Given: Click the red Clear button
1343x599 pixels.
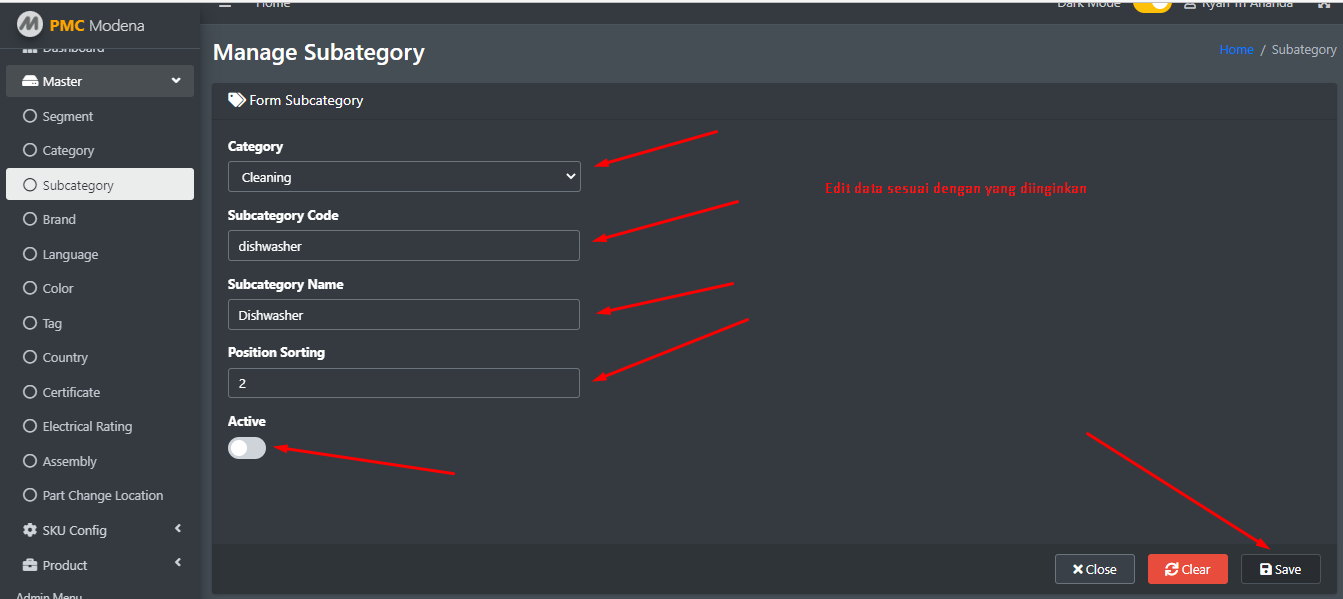Looking at the screenshot, I should [1188, 569].
